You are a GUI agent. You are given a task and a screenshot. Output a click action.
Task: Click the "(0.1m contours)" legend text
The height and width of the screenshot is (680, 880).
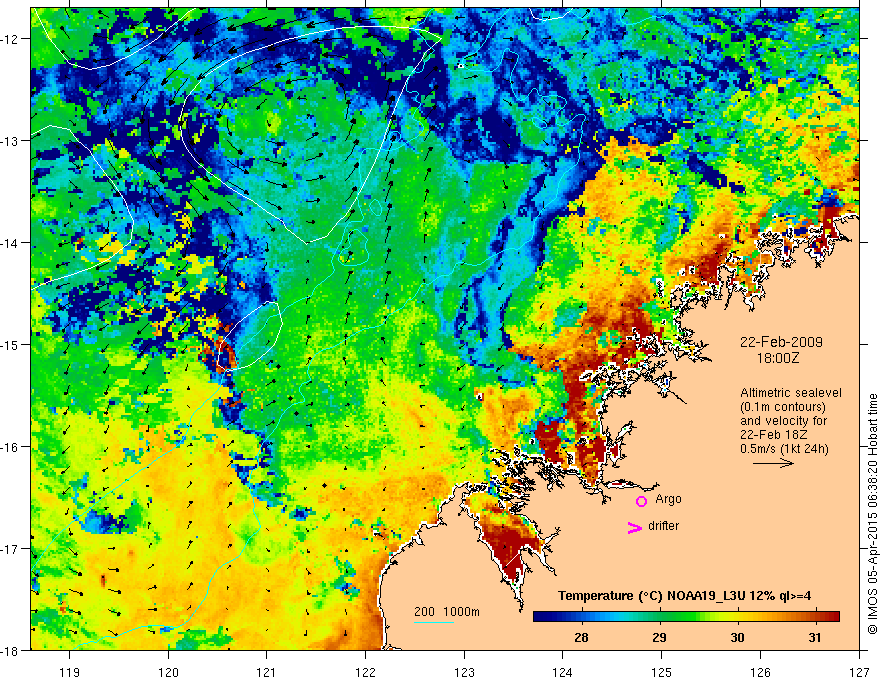click(x=783, y=407)
